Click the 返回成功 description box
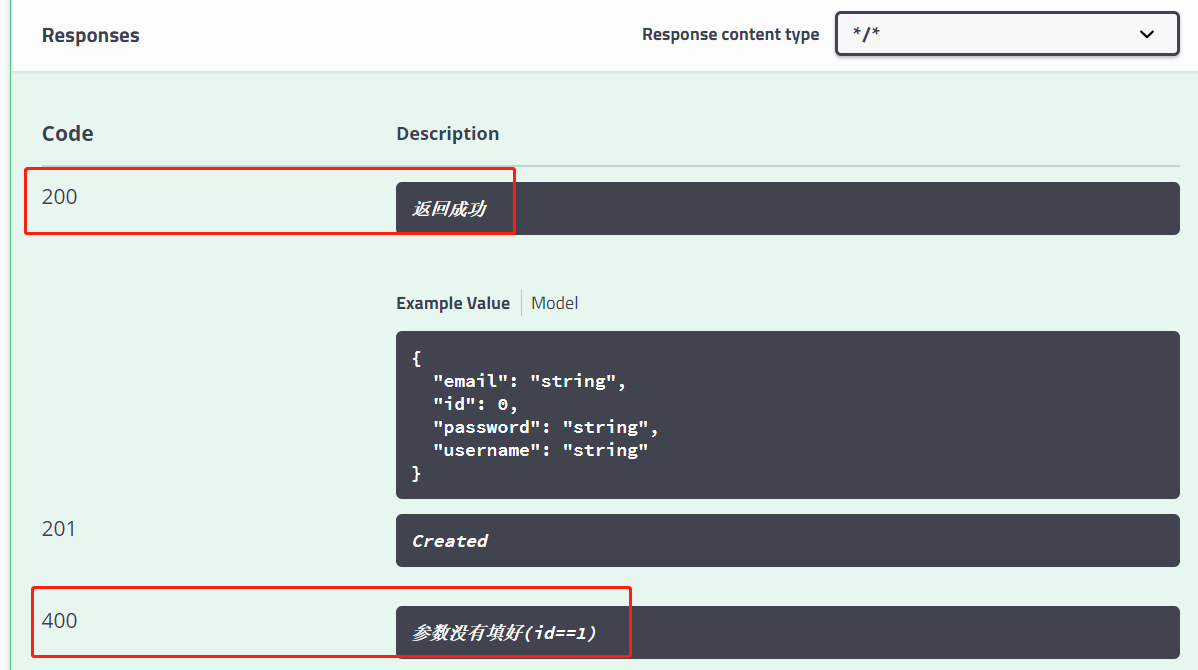Viewport: 1198px width, 670px height. tap(788, 209)
